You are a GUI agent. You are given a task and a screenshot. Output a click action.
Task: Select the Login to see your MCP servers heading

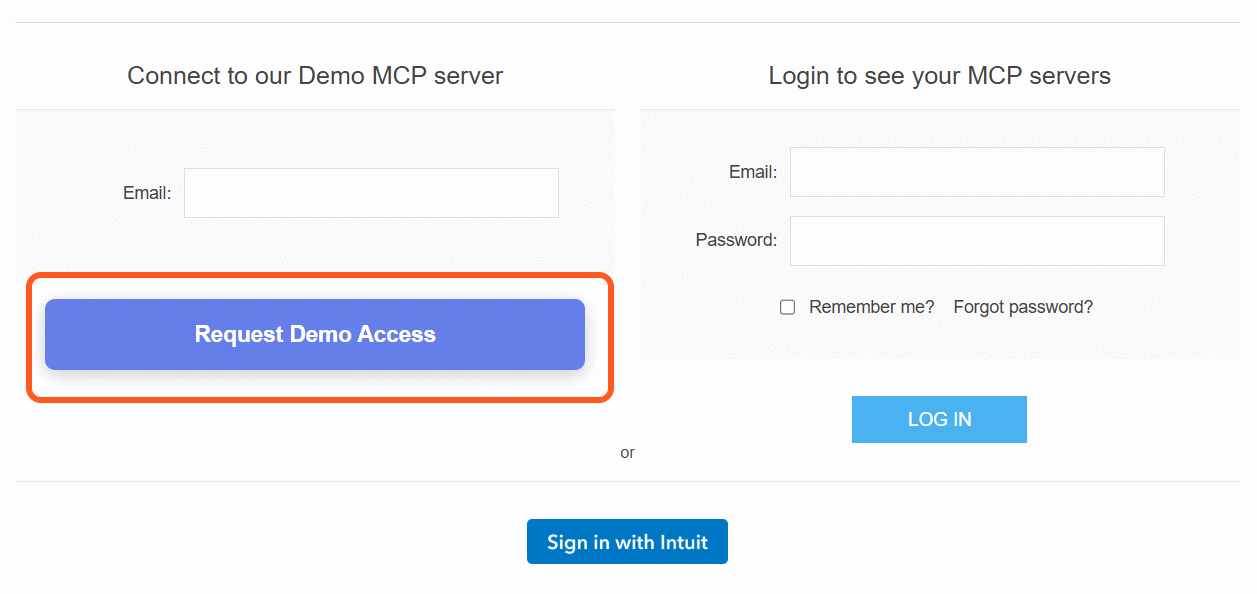[x=939, y=75]
